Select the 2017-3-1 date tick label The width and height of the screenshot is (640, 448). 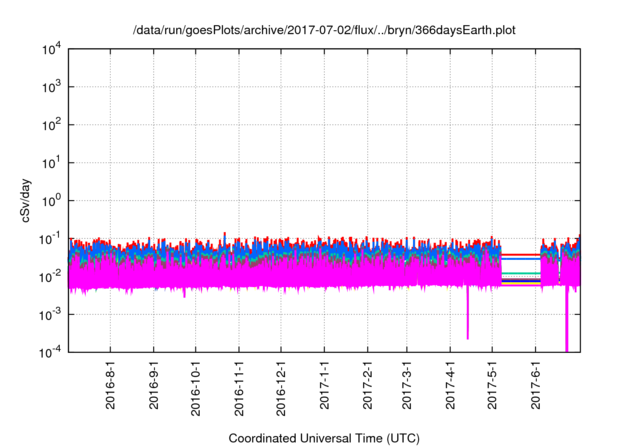(406, 389)
